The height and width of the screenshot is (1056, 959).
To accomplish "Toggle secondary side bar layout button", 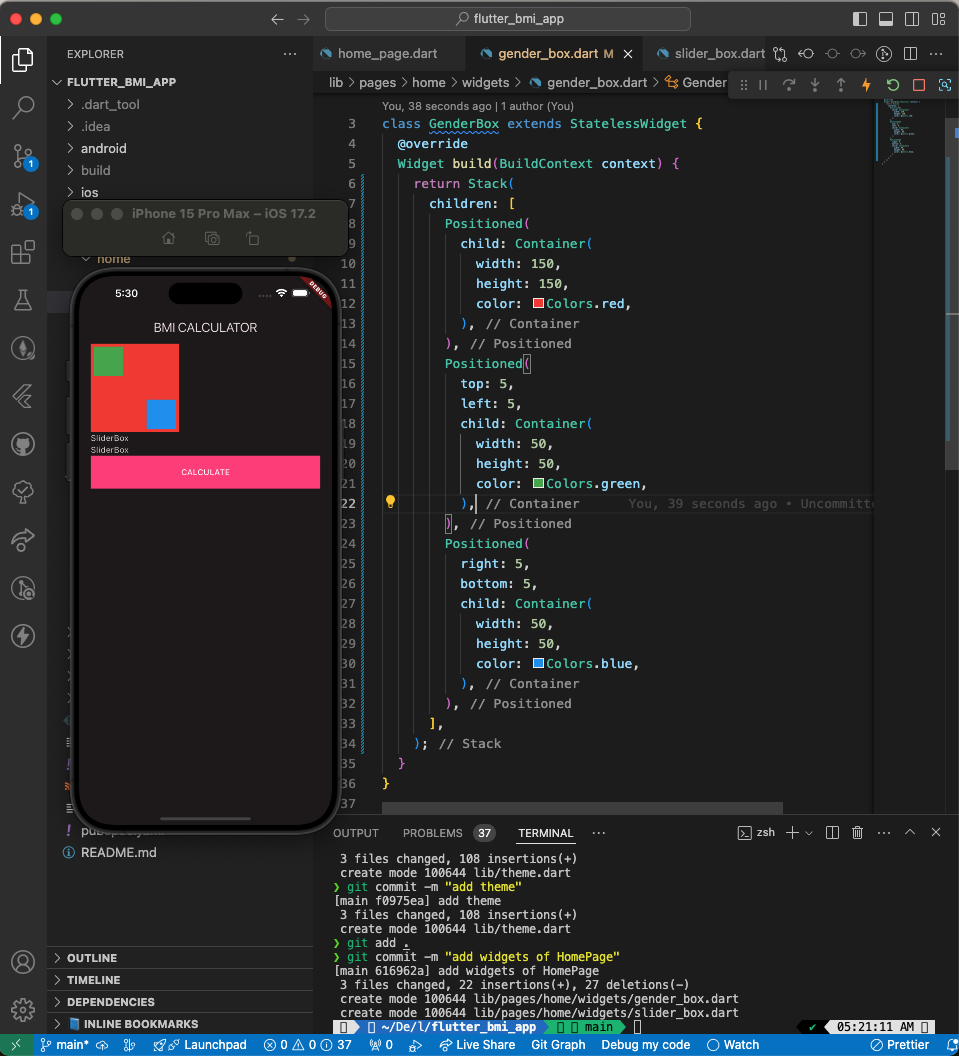I will tap(912, 19).
